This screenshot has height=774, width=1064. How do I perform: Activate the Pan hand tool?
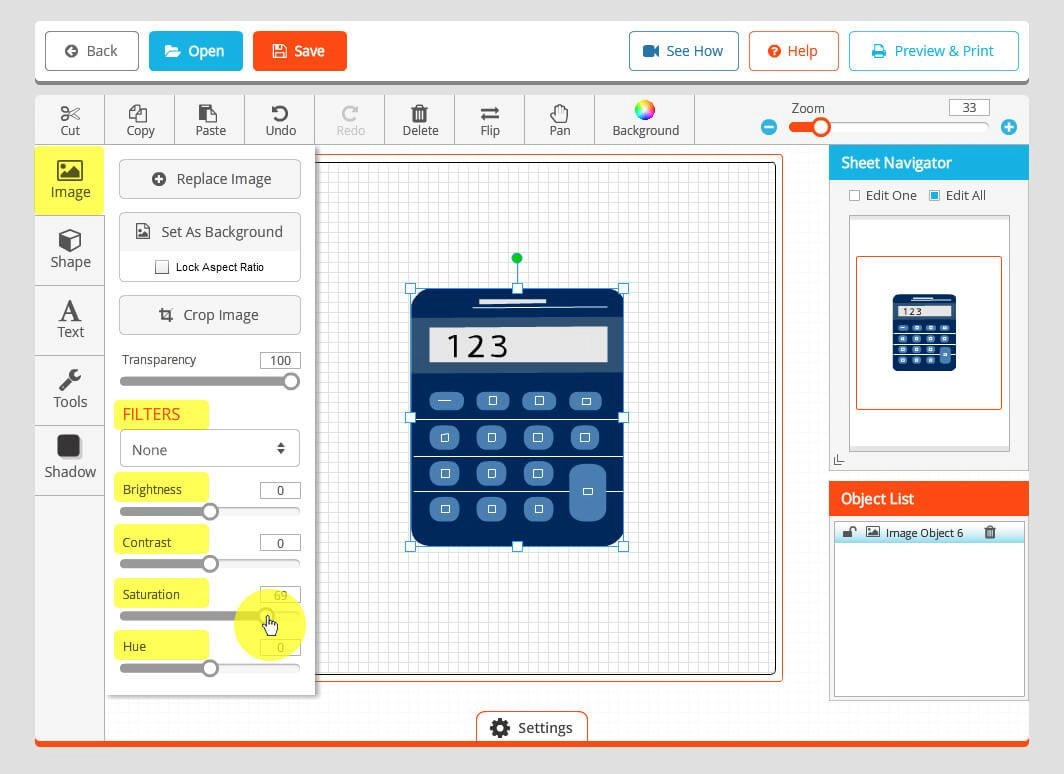tap(560, 119)
